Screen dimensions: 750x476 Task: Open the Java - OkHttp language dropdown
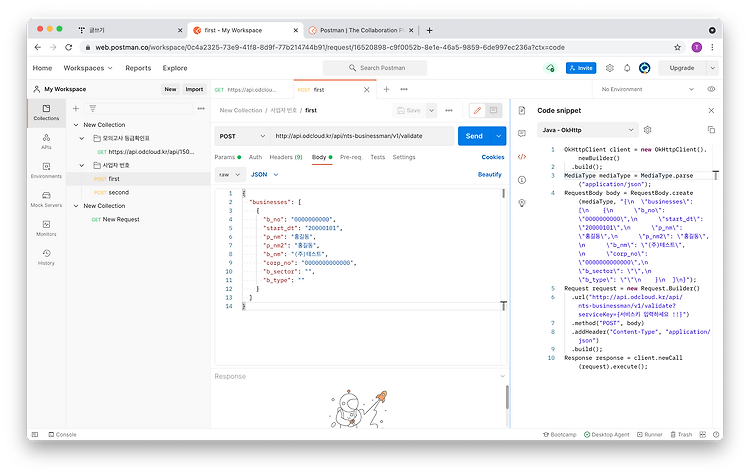coord(588,130)
